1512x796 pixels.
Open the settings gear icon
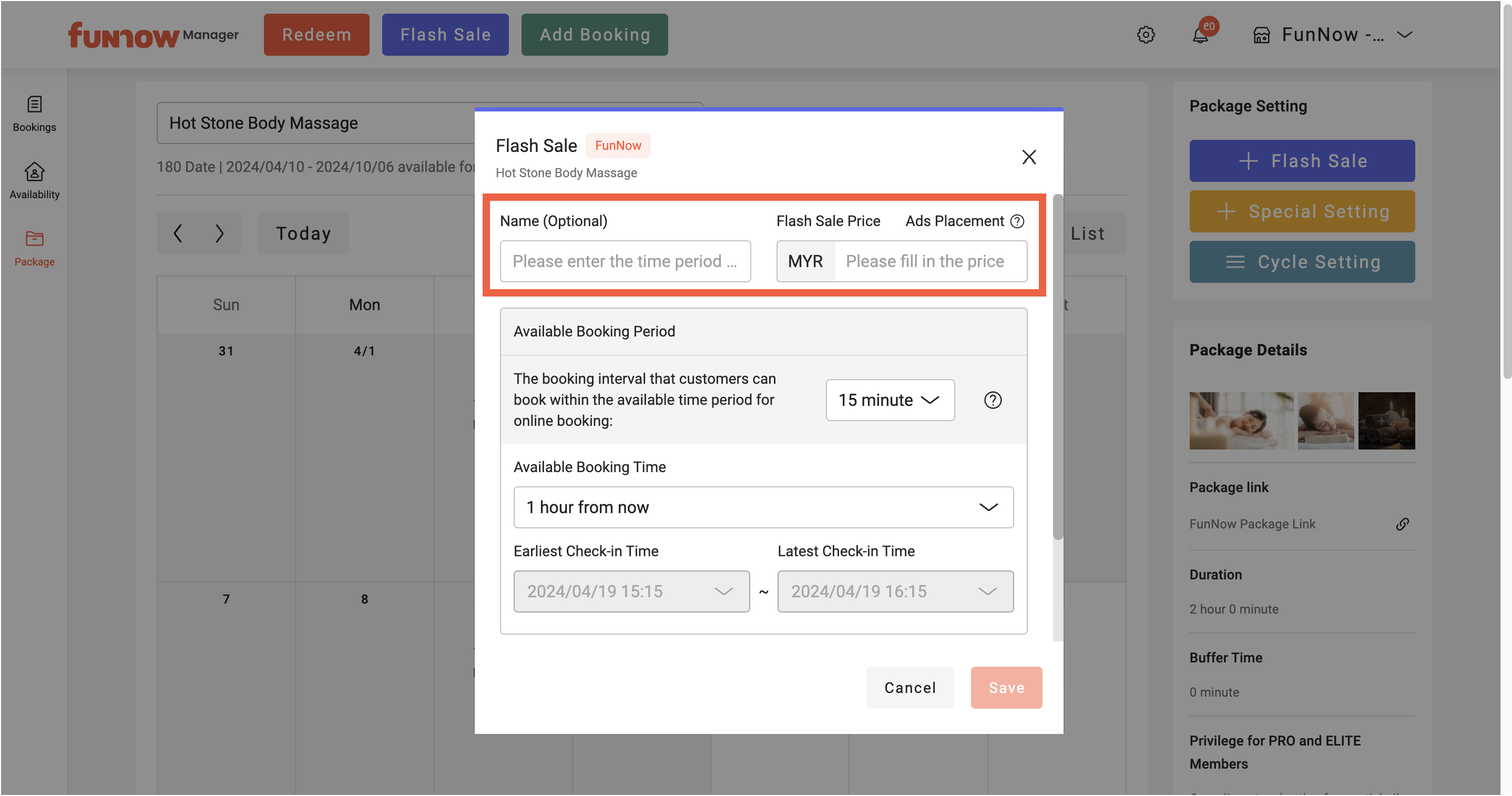coord(1145,35)
